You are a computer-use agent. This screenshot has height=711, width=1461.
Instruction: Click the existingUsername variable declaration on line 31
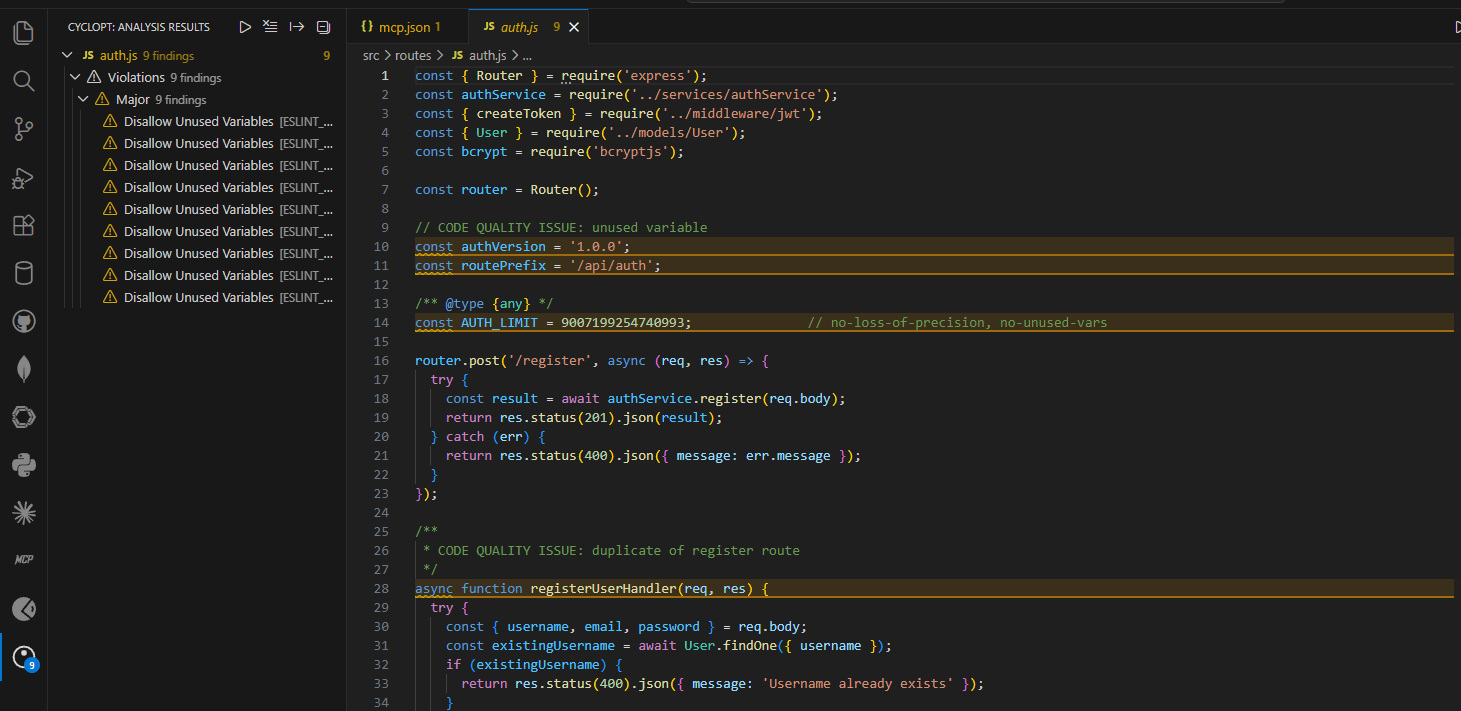(x=553, y=646)
